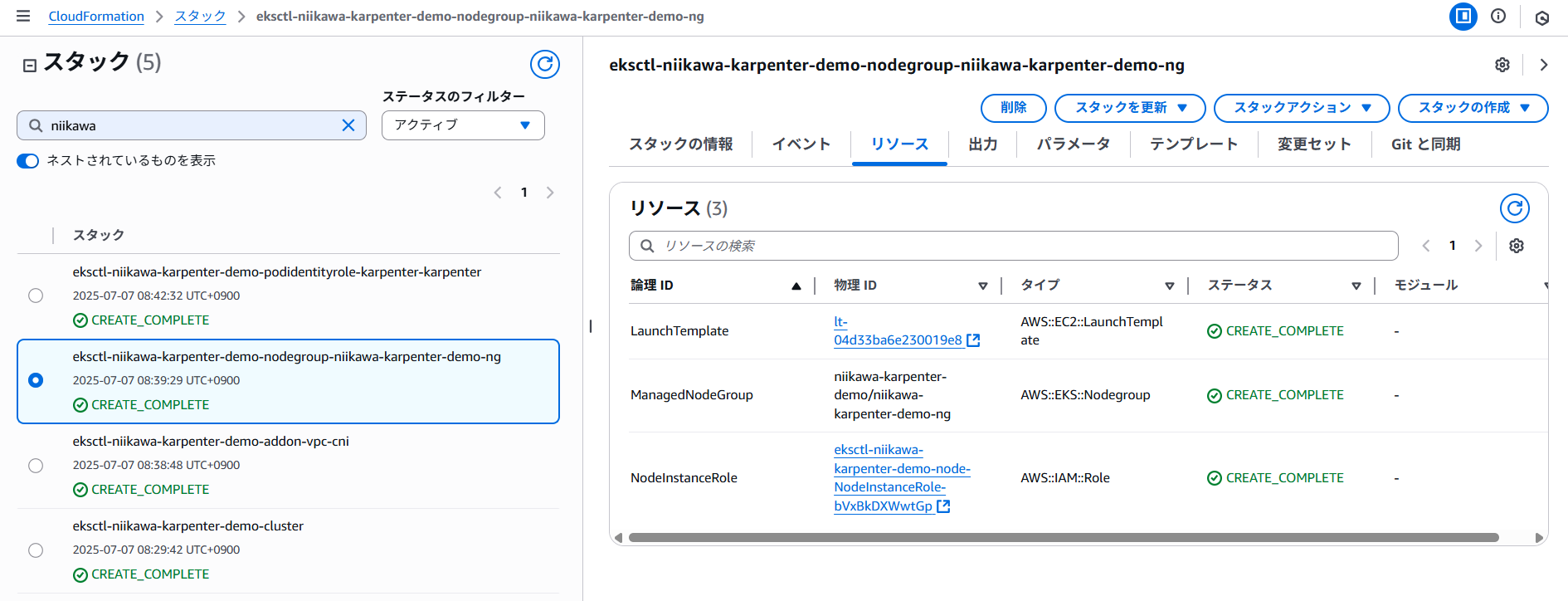The image size is (1568, 601).
Task: Open resources table preferences gear
Action: click(1517, 246)
